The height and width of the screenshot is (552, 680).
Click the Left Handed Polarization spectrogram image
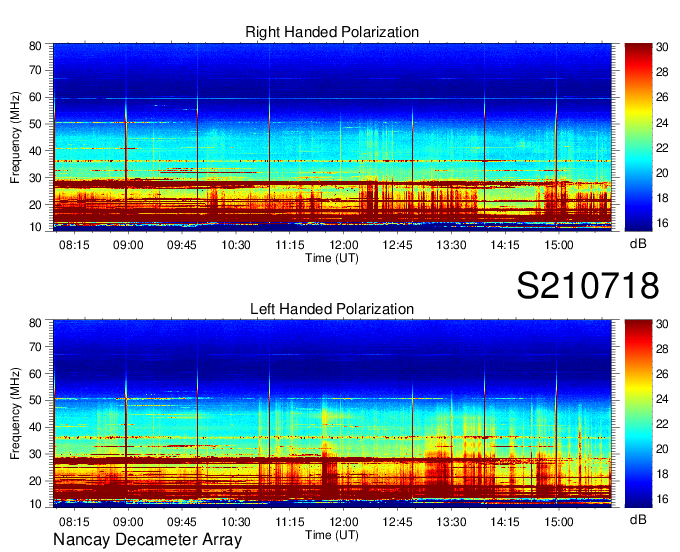332,414
